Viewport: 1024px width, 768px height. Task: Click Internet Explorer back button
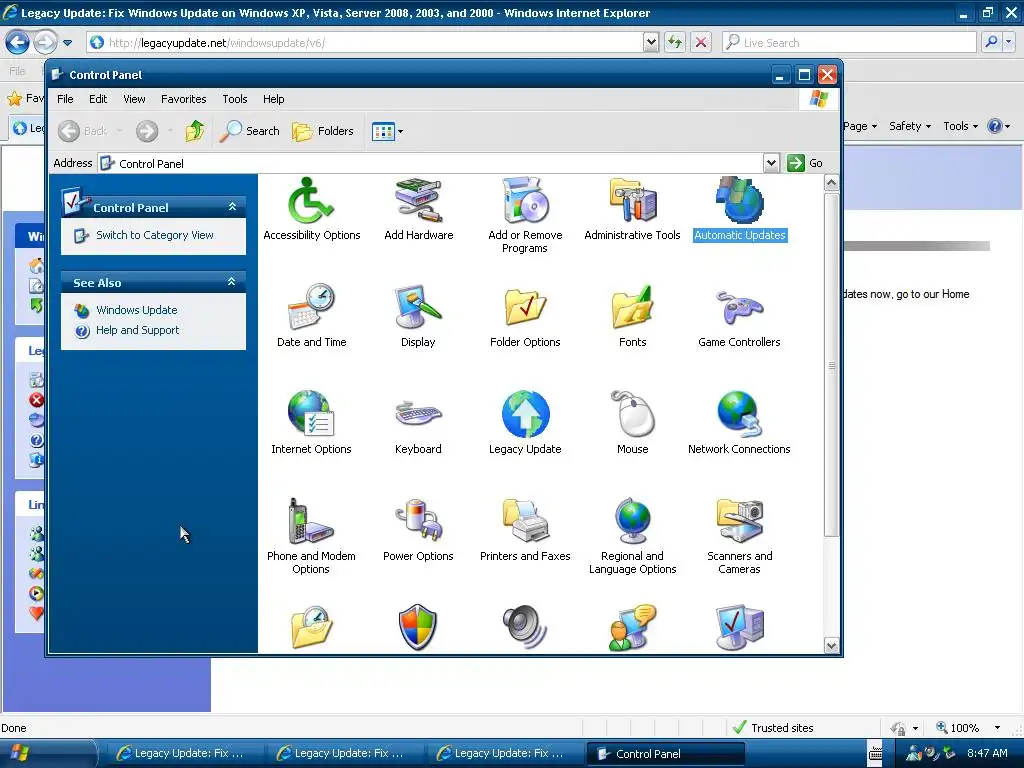pos(18,43)
